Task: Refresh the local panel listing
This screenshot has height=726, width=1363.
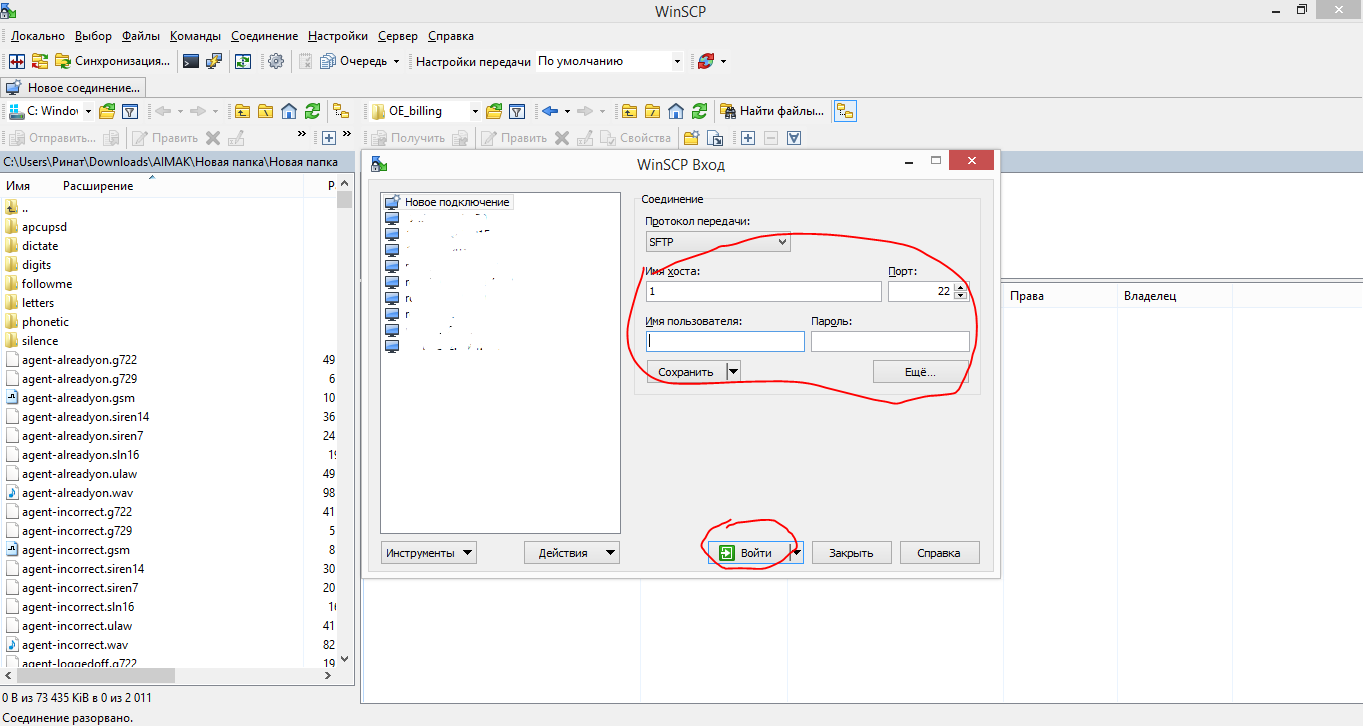Action: [312, 111]
